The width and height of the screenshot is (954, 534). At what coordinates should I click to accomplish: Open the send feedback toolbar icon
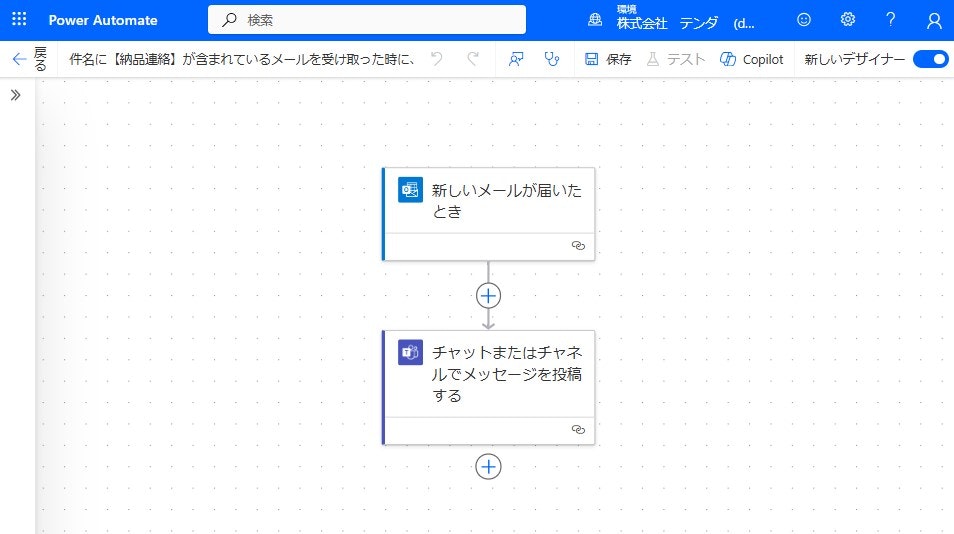(x=516, y=59)
